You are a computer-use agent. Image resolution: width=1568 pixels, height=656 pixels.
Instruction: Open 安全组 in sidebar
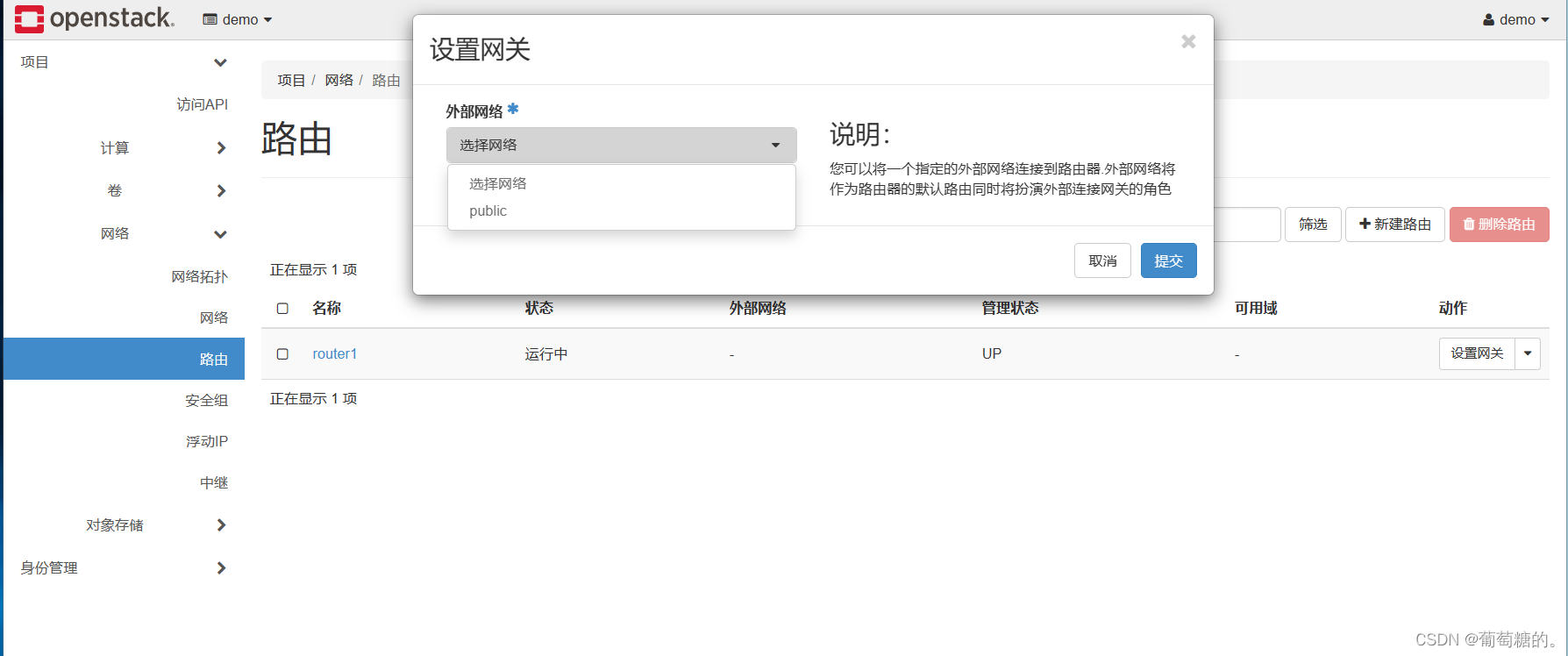[206, 400]
